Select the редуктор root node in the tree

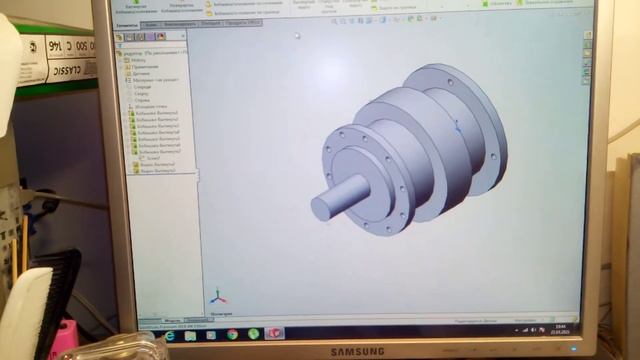(x=151, y=53)
